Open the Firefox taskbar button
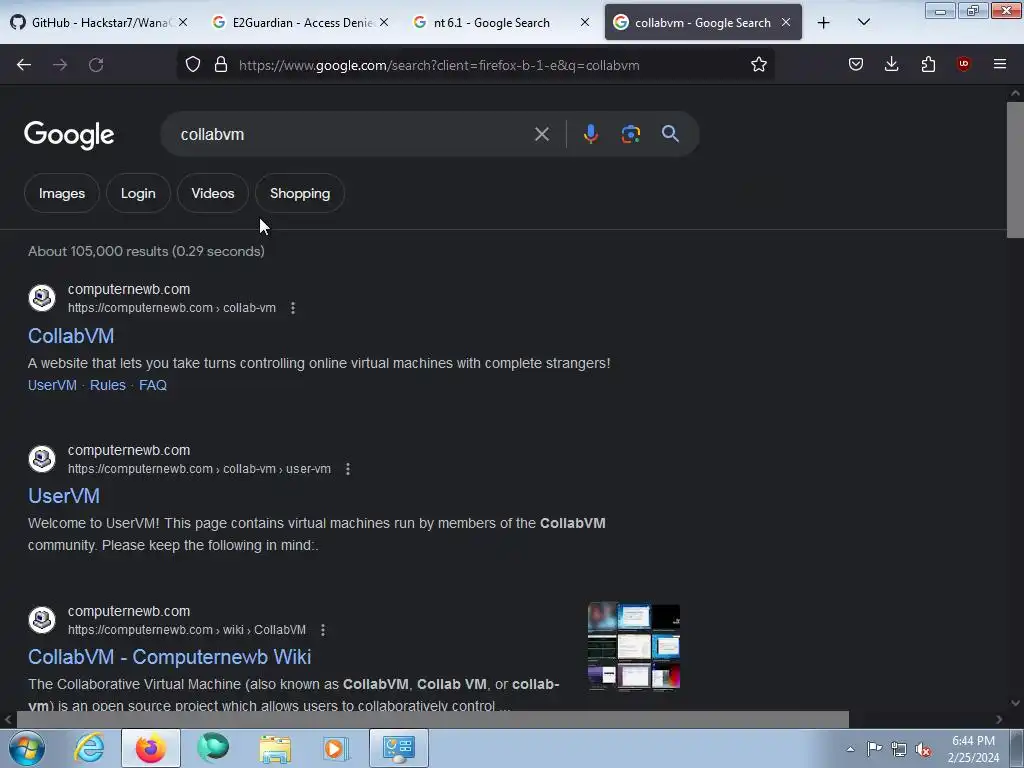 tap(150, 748)
